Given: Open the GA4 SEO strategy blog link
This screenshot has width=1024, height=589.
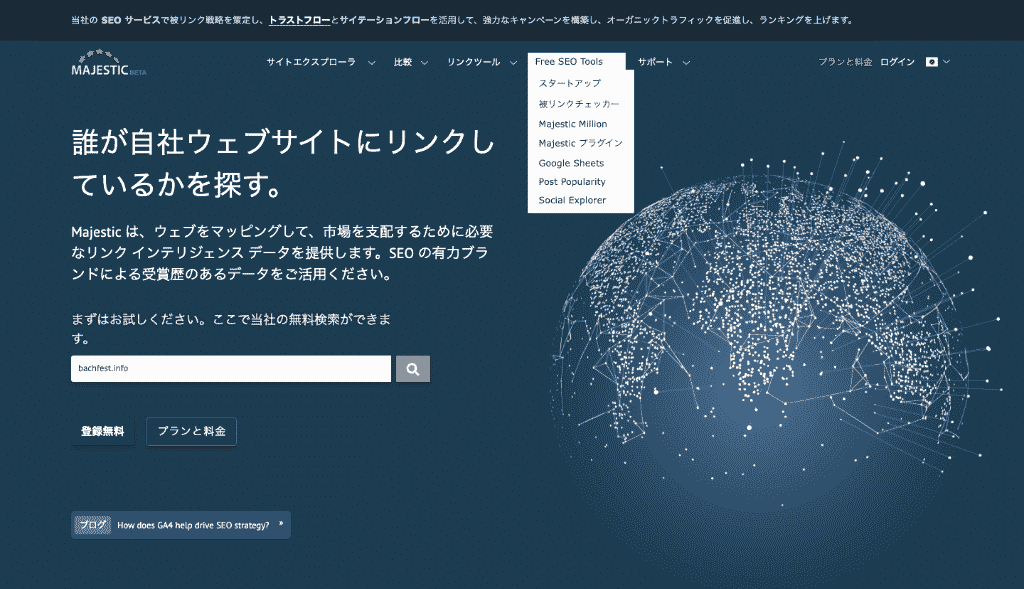Looking at the screenshot, I should (193, 524).
